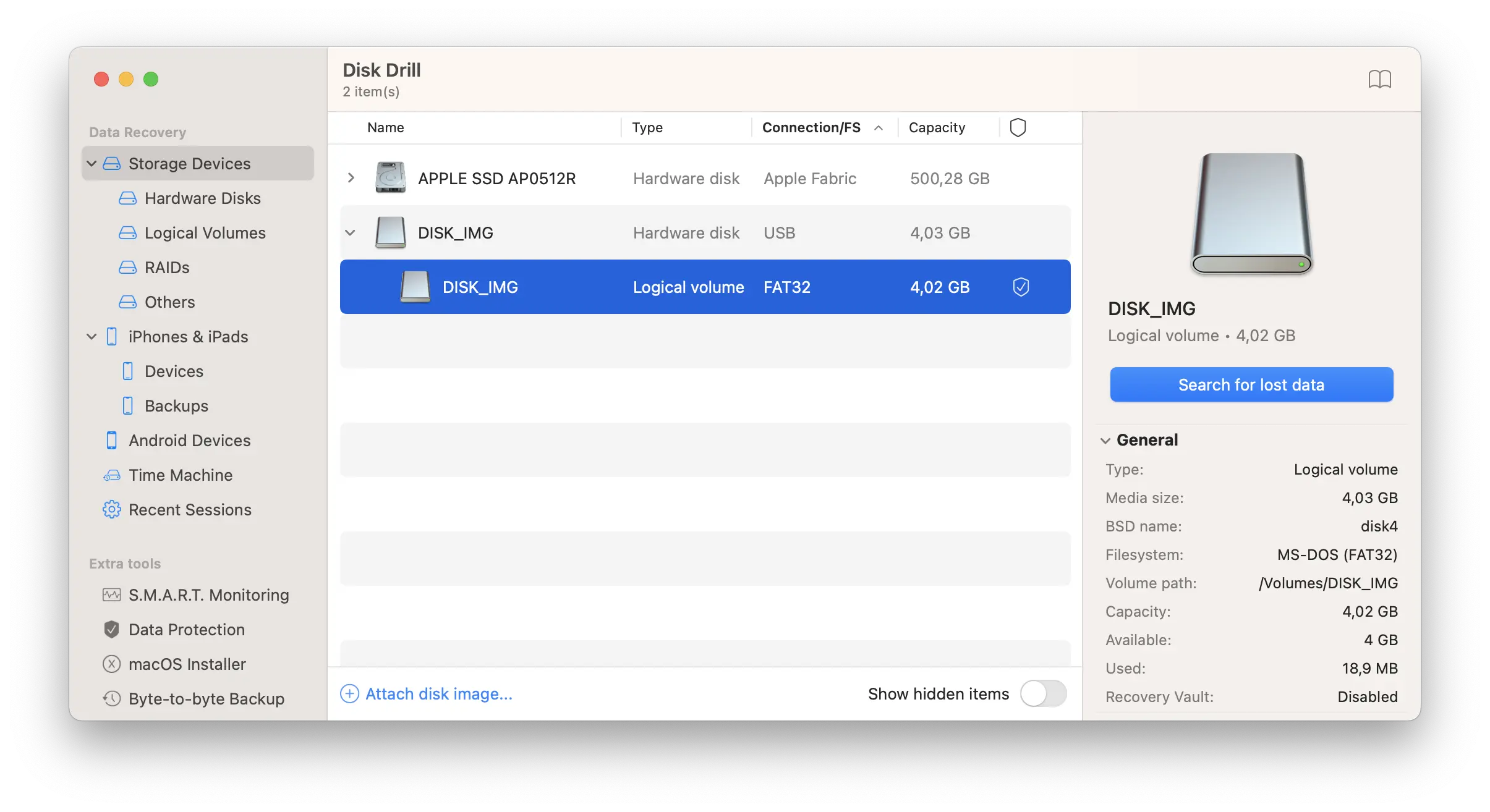
Task: Select Devices under iPhones & iPads
Action: pos(174,371)
